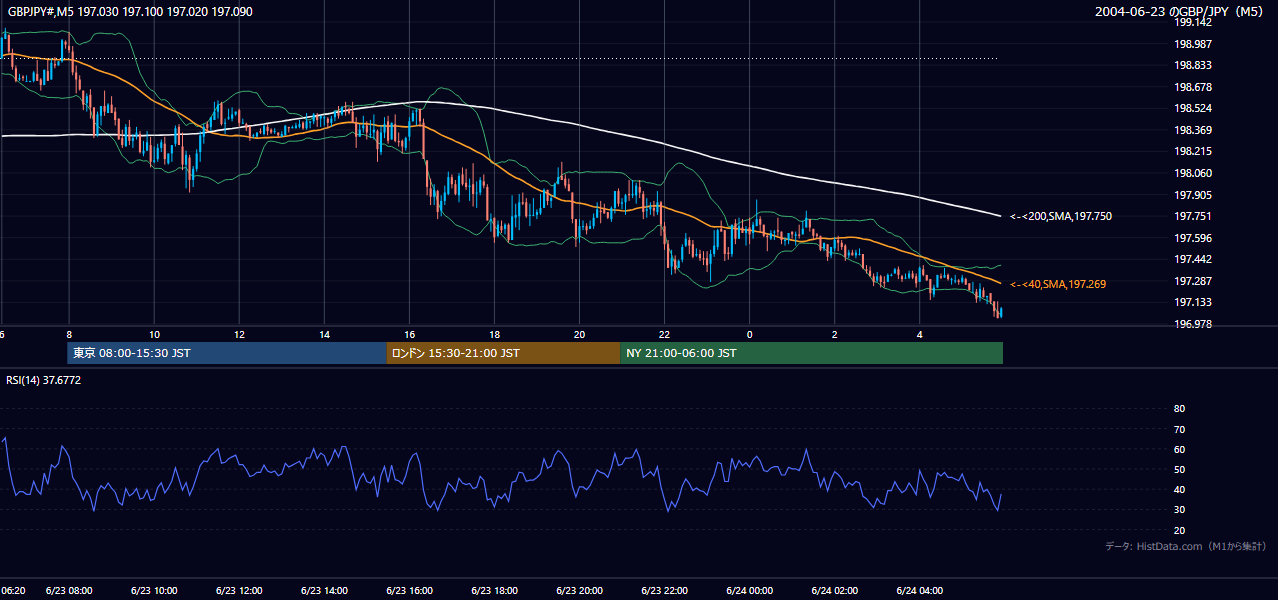Click the time label 6/24 00:00
The image size is (1278, 600).
click(x=749, y=591)
